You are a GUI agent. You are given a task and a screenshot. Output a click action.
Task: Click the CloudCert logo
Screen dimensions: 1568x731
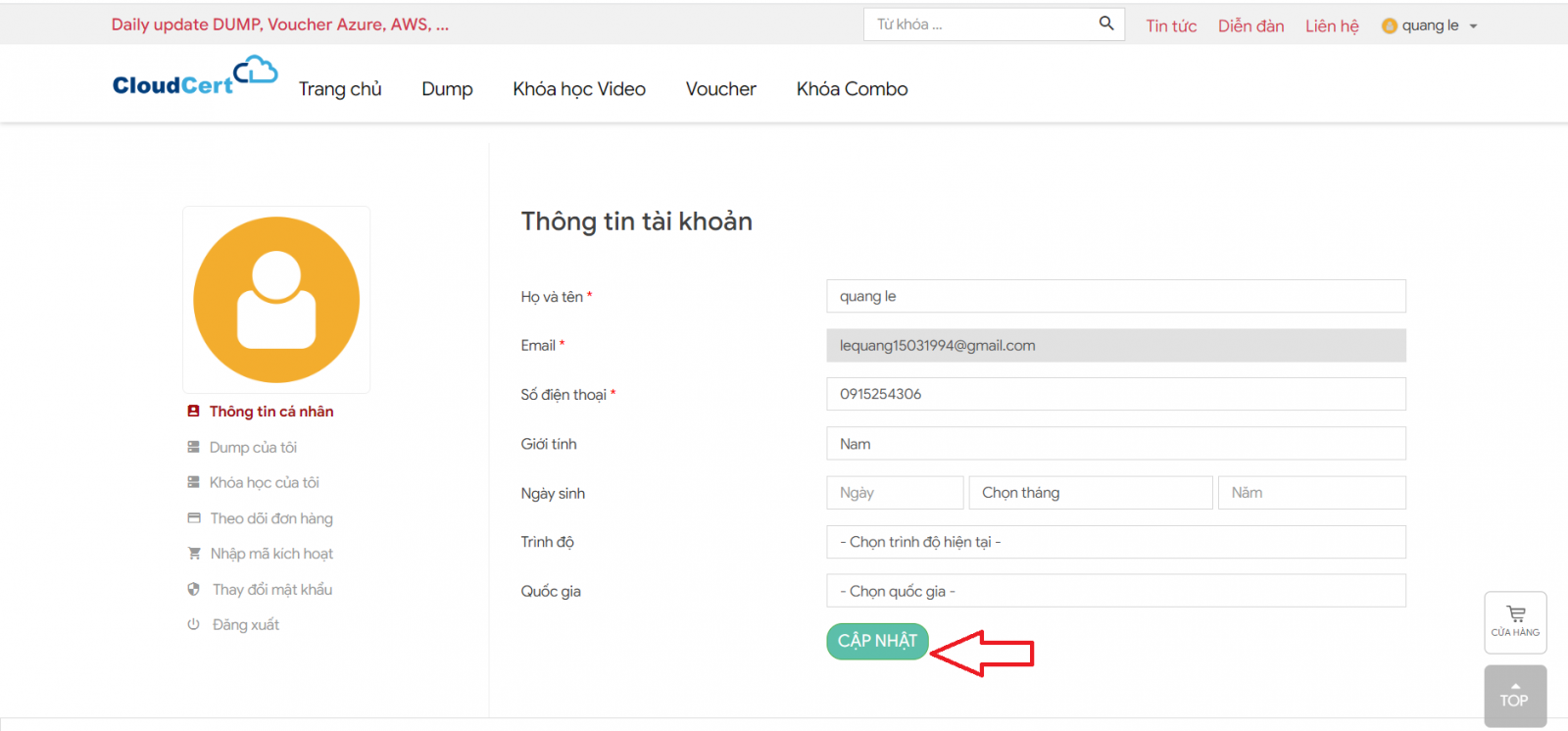pyautogui.click(x=195, y=76)
